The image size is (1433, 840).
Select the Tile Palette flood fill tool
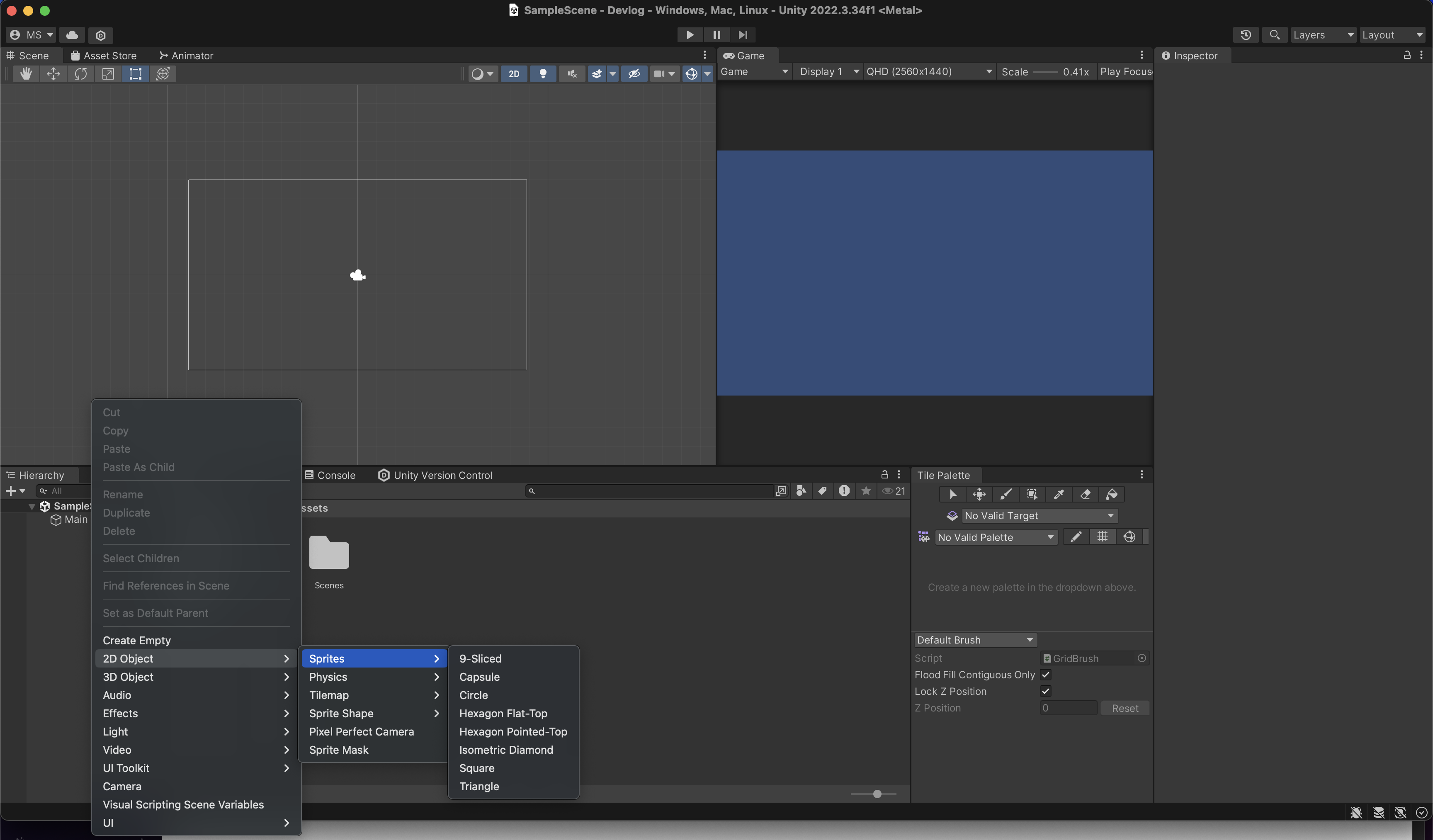1112,494
